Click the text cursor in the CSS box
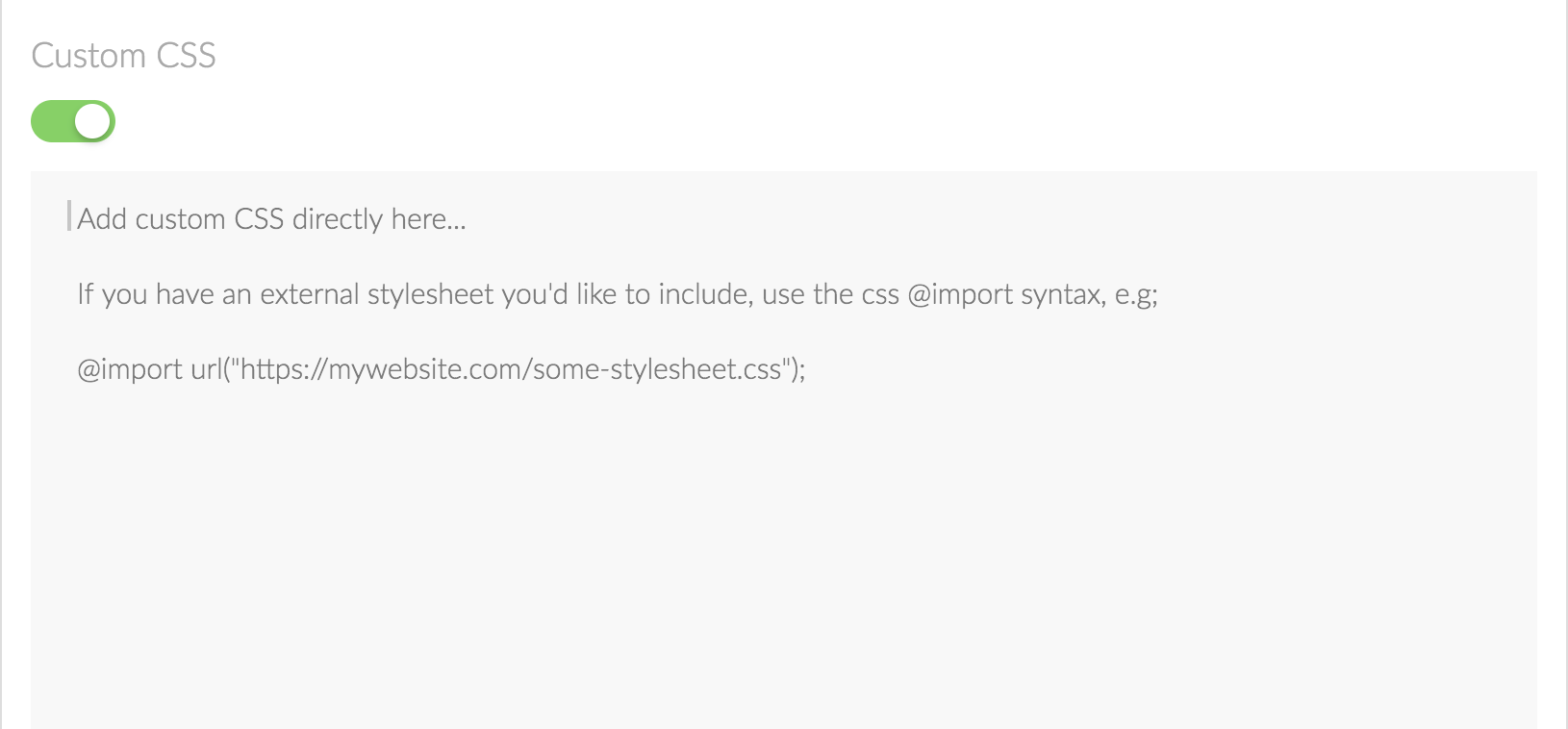 69,216
